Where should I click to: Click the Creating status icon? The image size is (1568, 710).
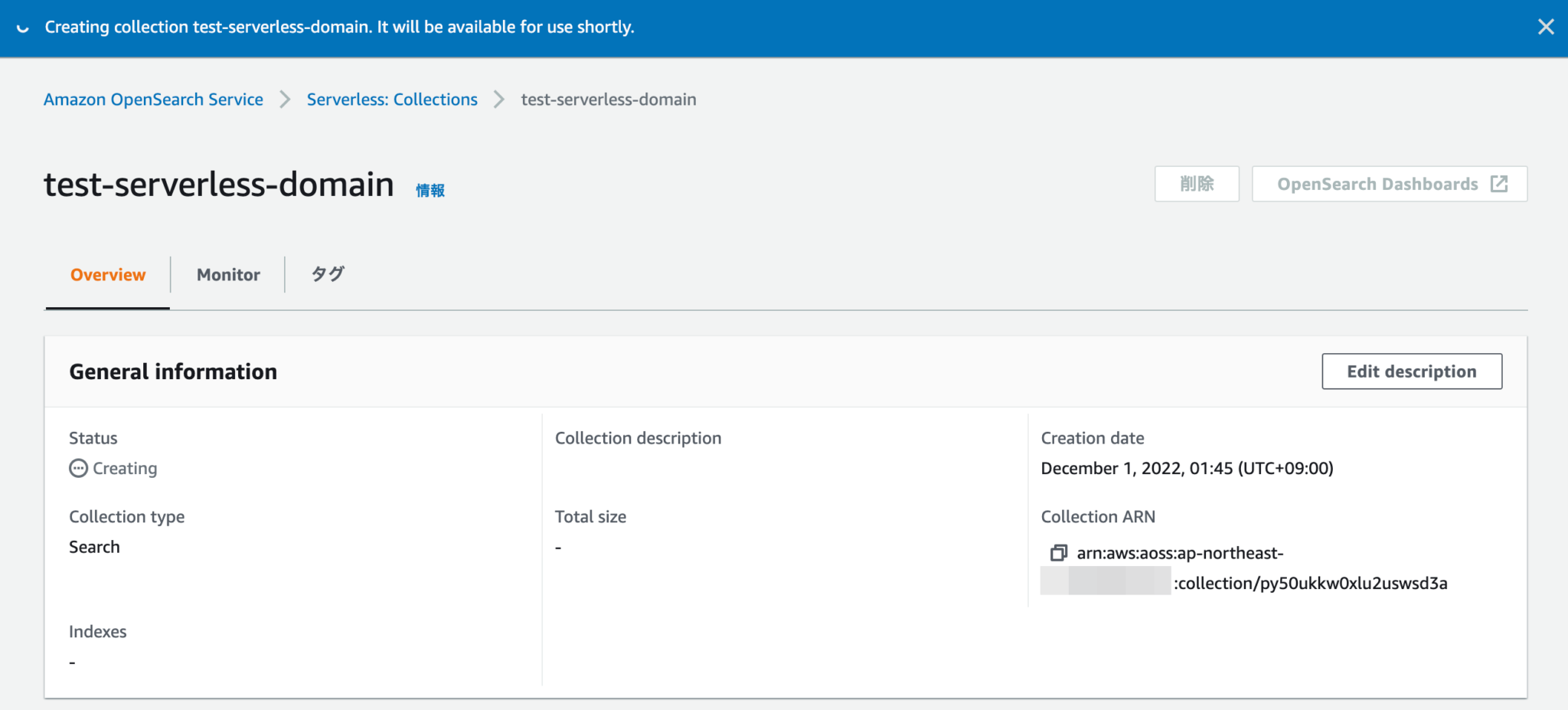point(78,468)
